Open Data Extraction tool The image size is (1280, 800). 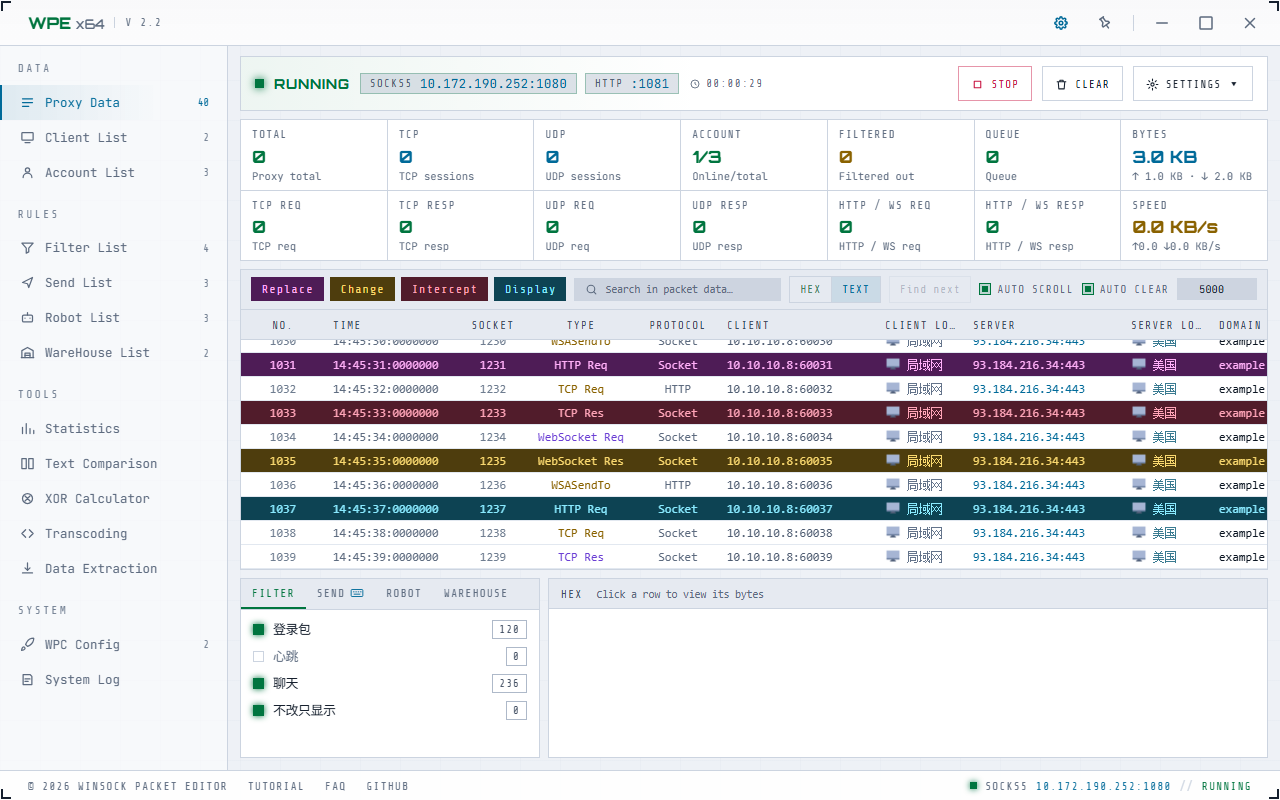(101, 568)
